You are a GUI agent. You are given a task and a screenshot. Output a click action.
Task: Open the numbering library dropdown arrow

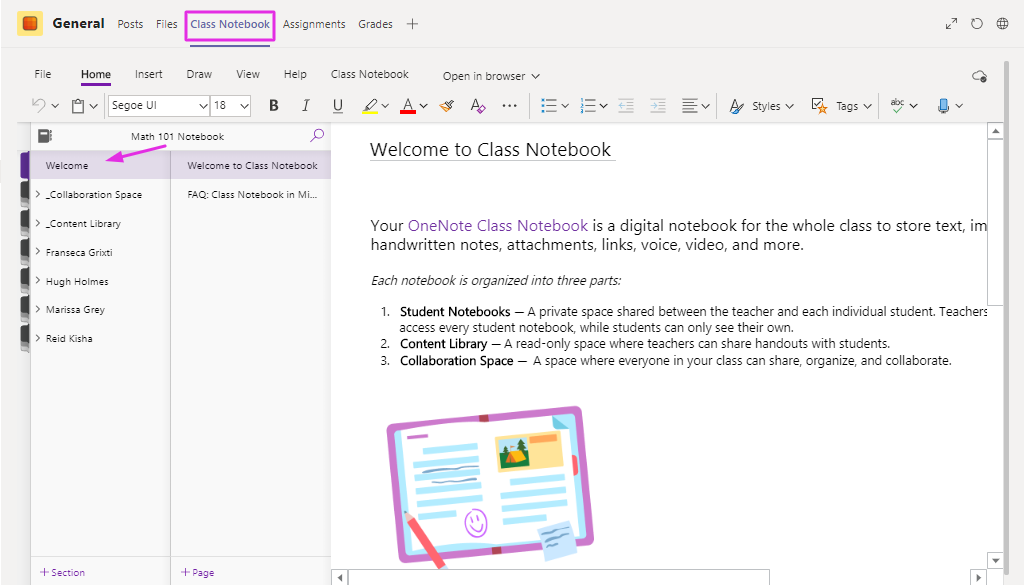click(x=603, y=106)
